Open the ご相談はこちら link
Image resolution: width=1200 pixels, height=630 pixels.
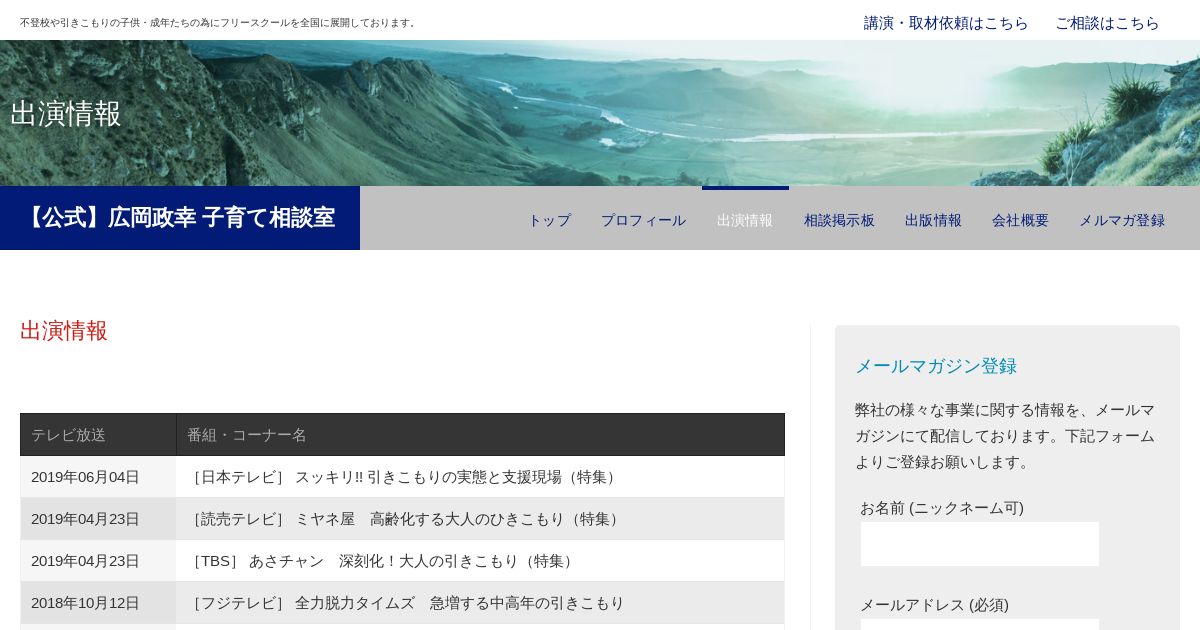(1107, 23)
